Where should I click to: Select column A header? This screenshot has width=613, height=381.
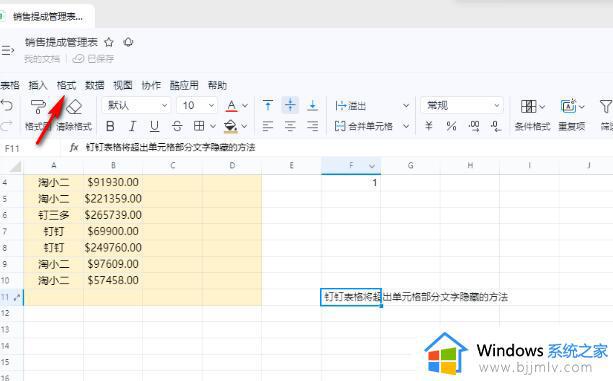[x=54, y=166]
